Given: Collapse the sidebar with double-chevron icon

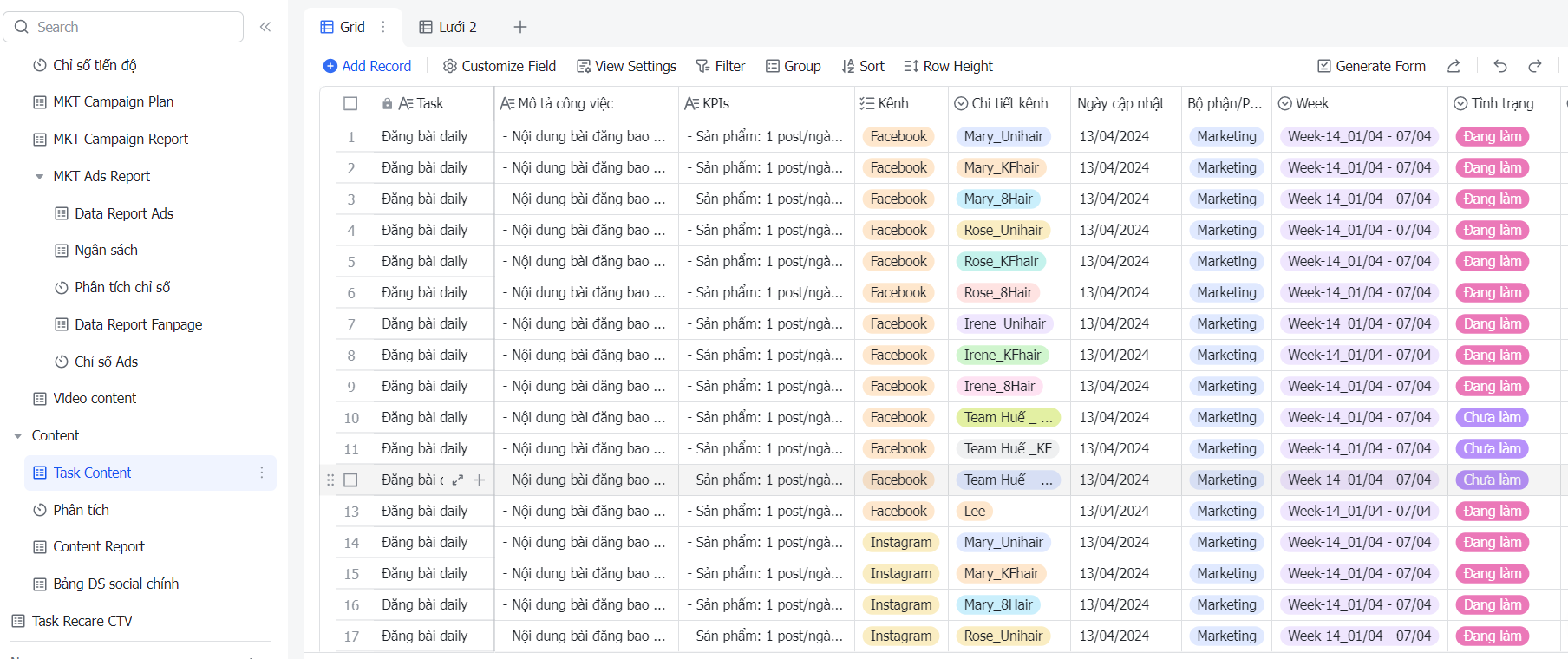Looking at the screenshot, I should 265,27.
